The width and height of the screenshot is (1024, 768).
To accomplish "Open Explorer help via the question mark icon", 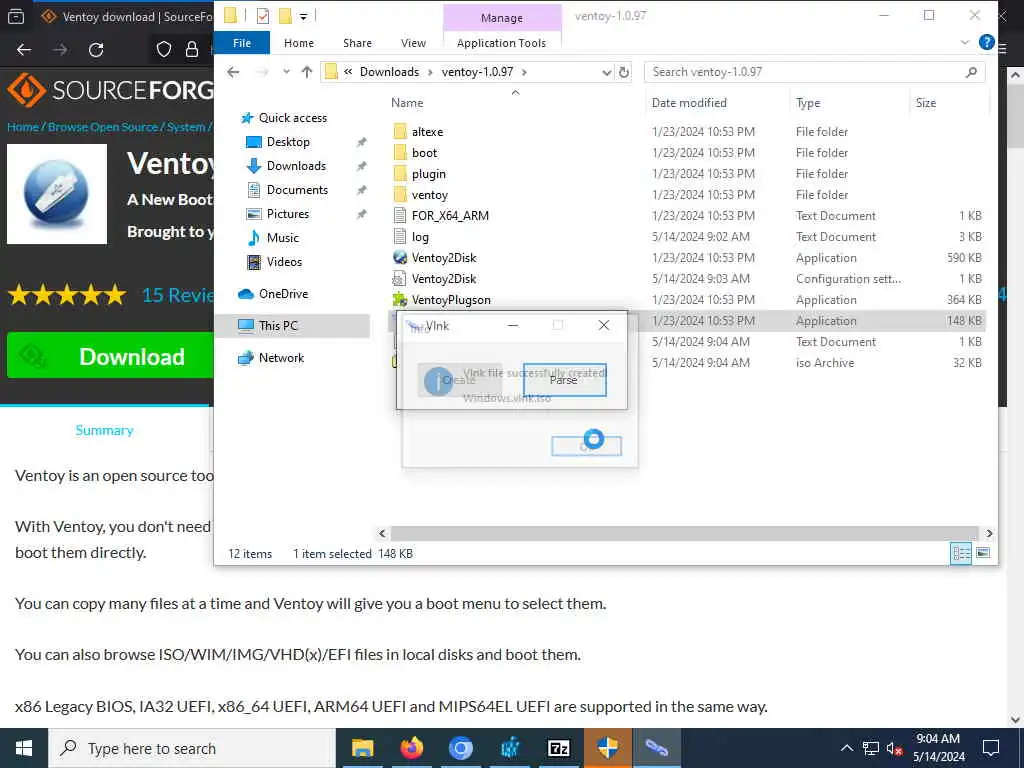I will click(x=986, y=42).
